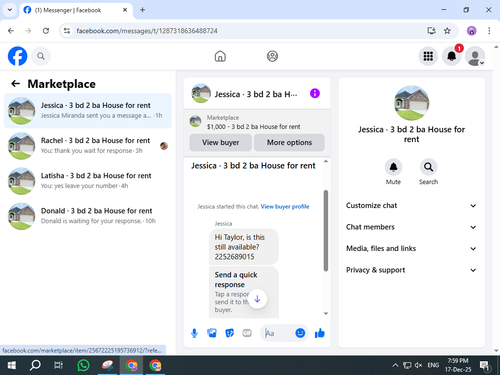Click the chat scroll up arrow
500x375 pixels.
point(326,161)
